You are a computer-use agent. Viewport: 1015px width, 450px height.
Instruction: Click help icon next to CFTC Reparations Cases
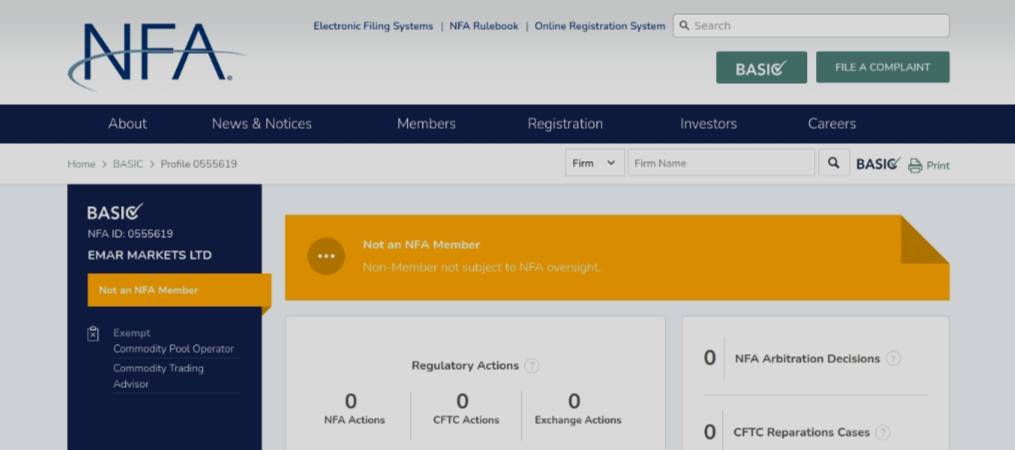click(x=883, y=433)
